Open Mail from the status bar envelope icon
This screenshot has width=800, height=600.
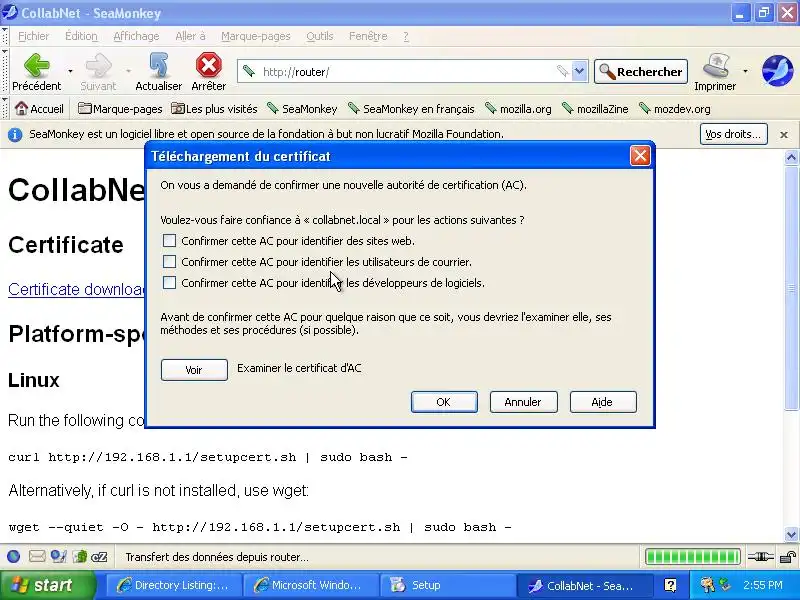tap(37, 556)
